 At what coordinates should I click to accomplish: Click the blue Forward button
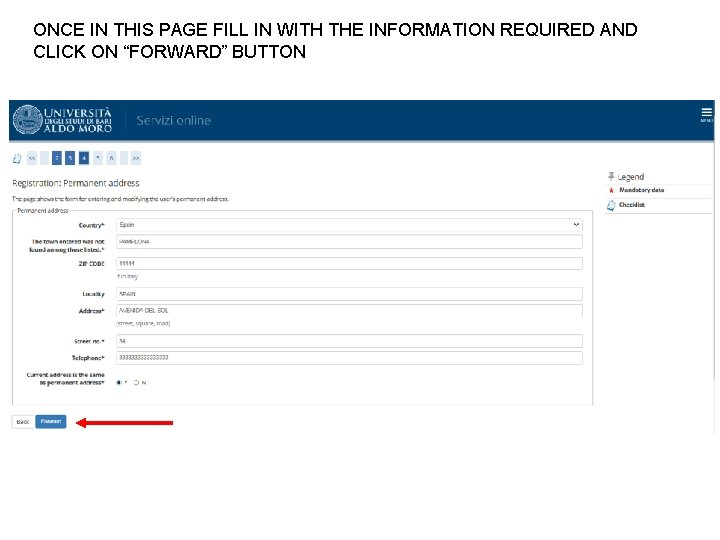[x=51, y=422]
